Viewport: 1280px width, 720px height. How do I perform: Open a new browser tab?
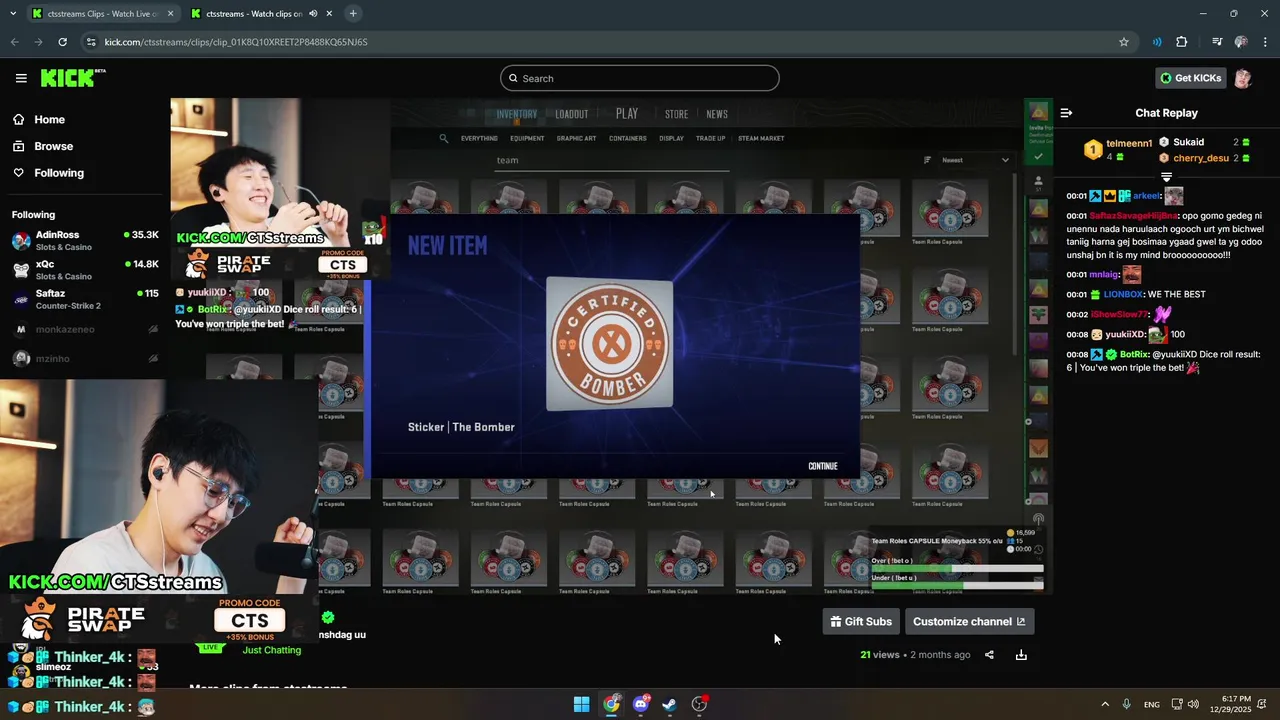click(353, 14)
